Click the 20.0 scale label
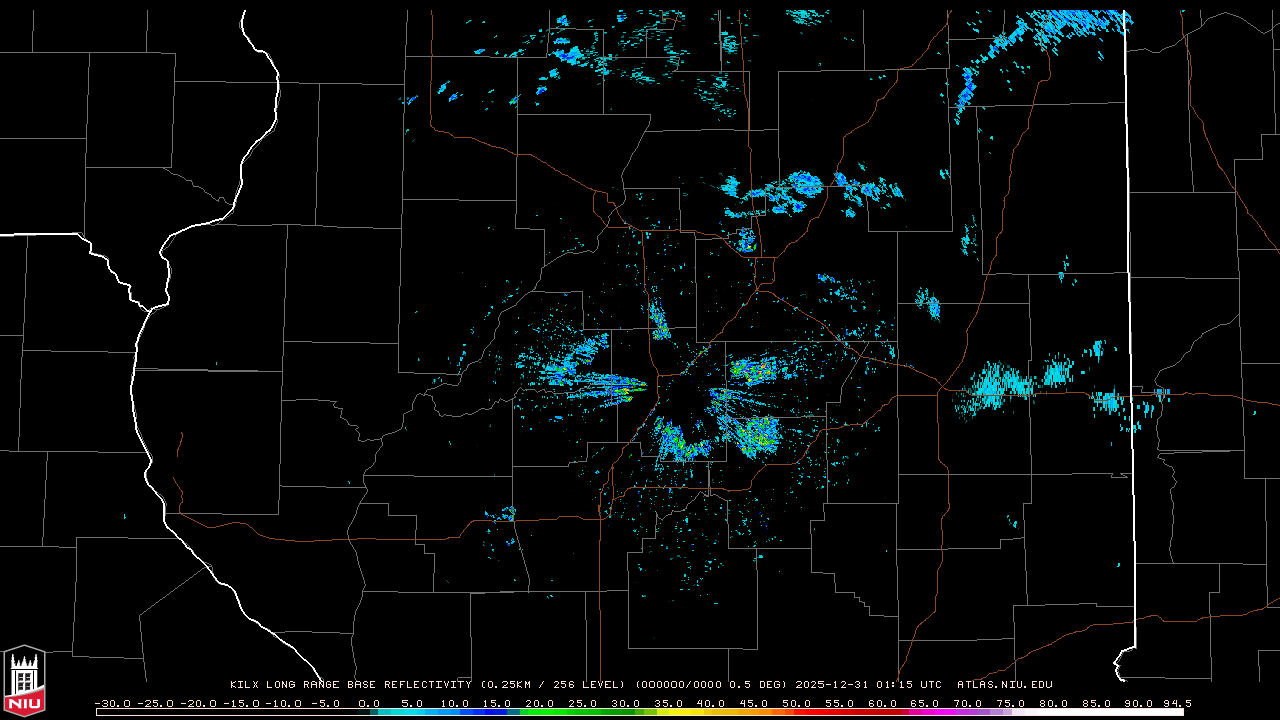The width and height of the screenshot is (1280, 720). [x=540, y=703]
